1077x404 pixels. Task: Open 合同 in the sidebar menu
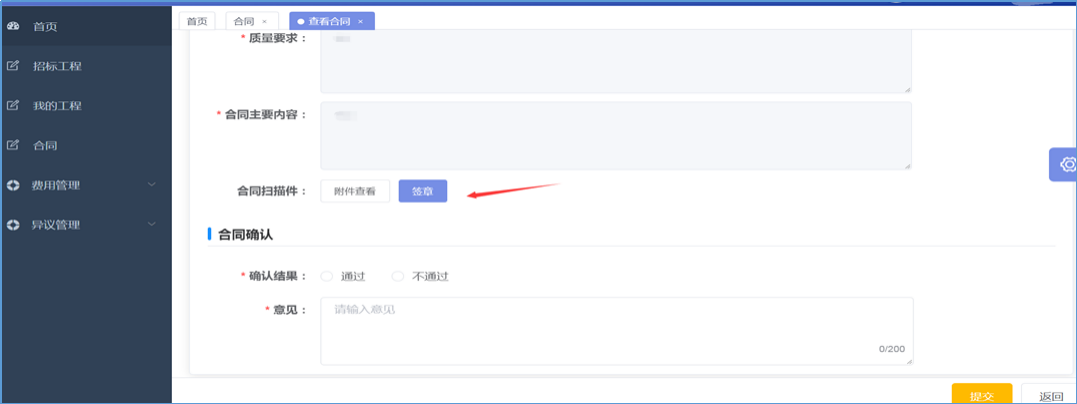(x=86, y=145)
